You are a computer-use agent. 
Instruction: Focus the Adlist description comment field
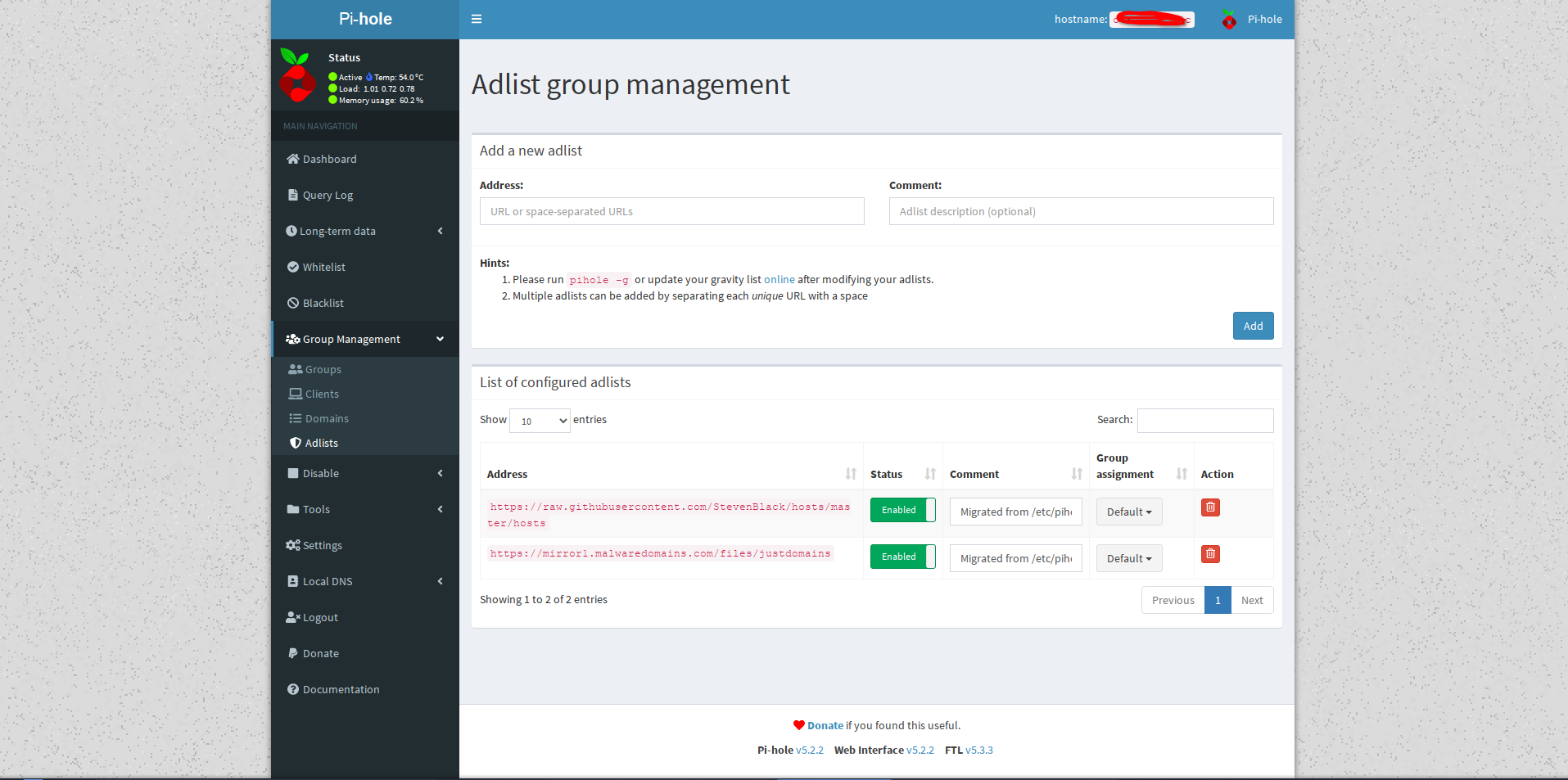(1082, 211)
